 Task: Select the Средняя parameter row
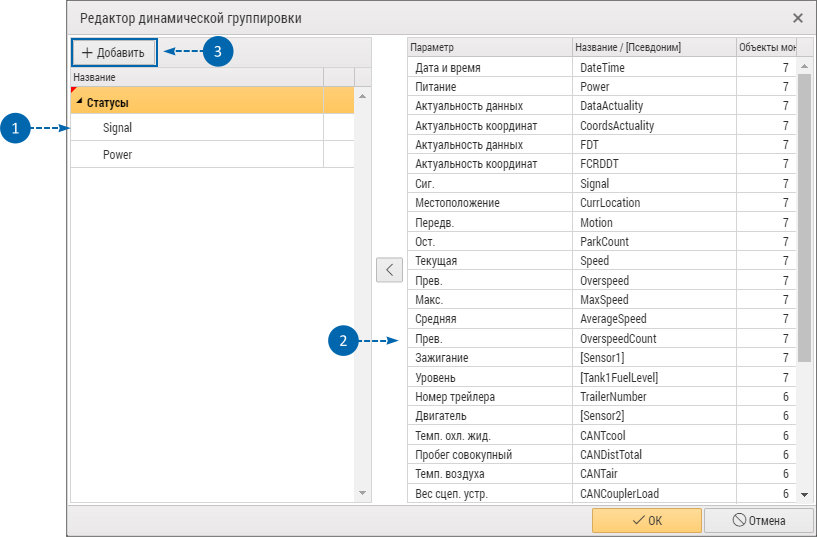[602, 319]
